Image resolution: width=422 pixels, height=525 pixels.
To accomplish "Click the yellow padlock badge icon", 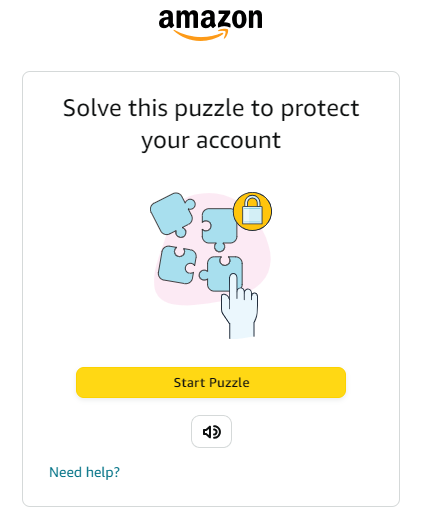I will [x=252, y=211].
